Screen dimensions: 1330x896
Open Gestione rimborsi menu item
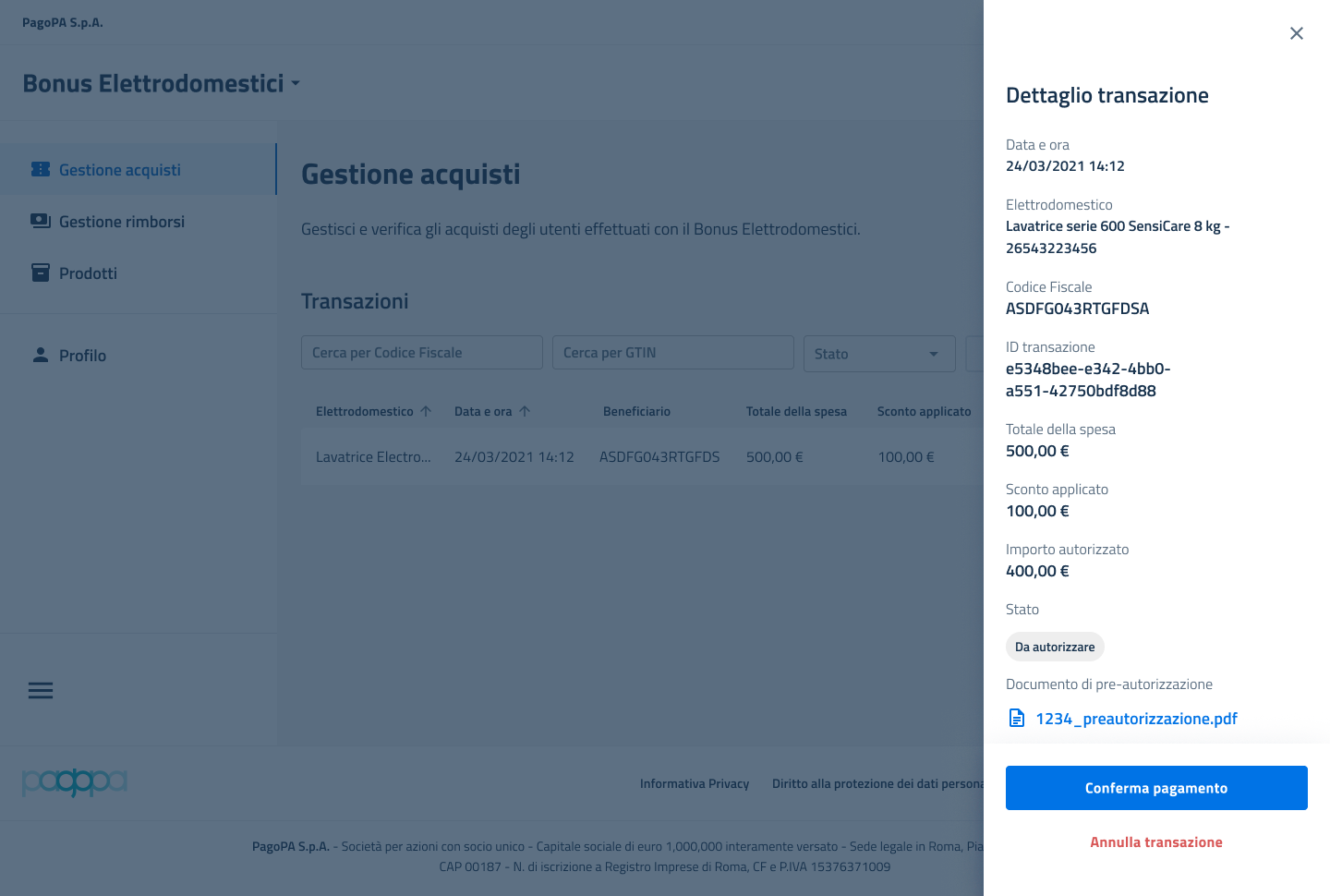[x=121, y=222]
